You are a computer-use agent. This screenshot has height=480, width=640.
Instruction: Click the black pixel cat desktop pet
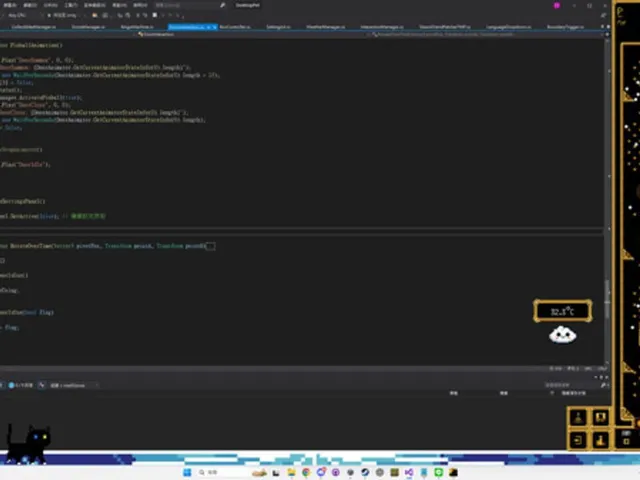pyautogui.click(x=28, y=445)
